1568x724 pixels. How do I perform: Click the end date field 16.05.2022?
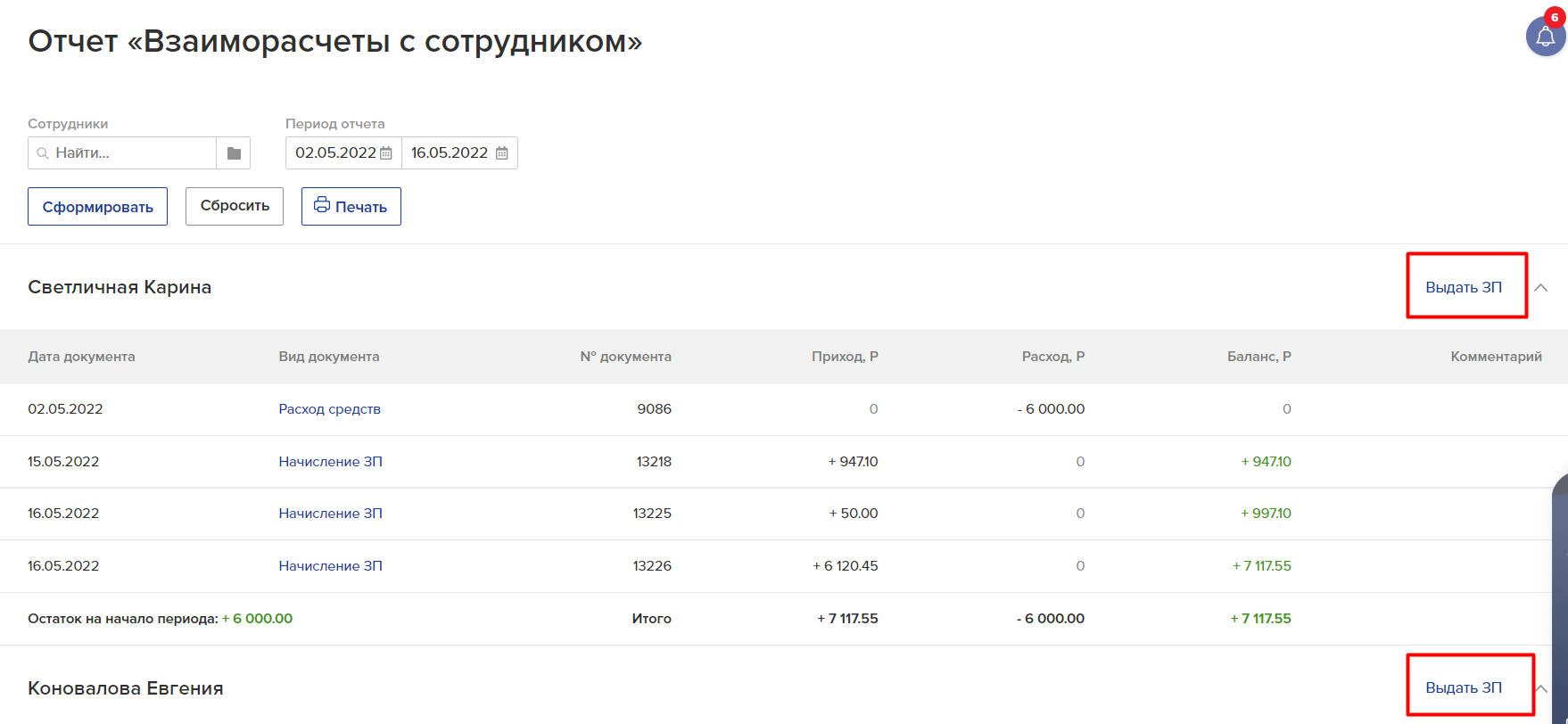click(449, 153)
